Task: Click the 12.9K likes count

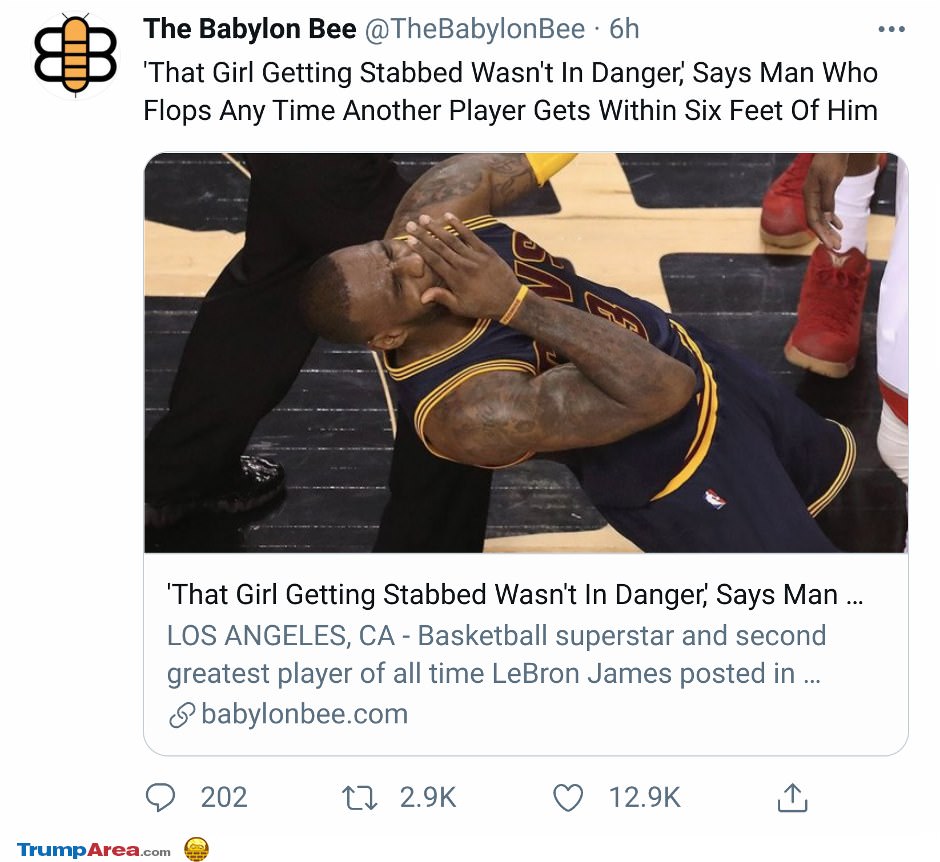Action: [x=644, y=798]
